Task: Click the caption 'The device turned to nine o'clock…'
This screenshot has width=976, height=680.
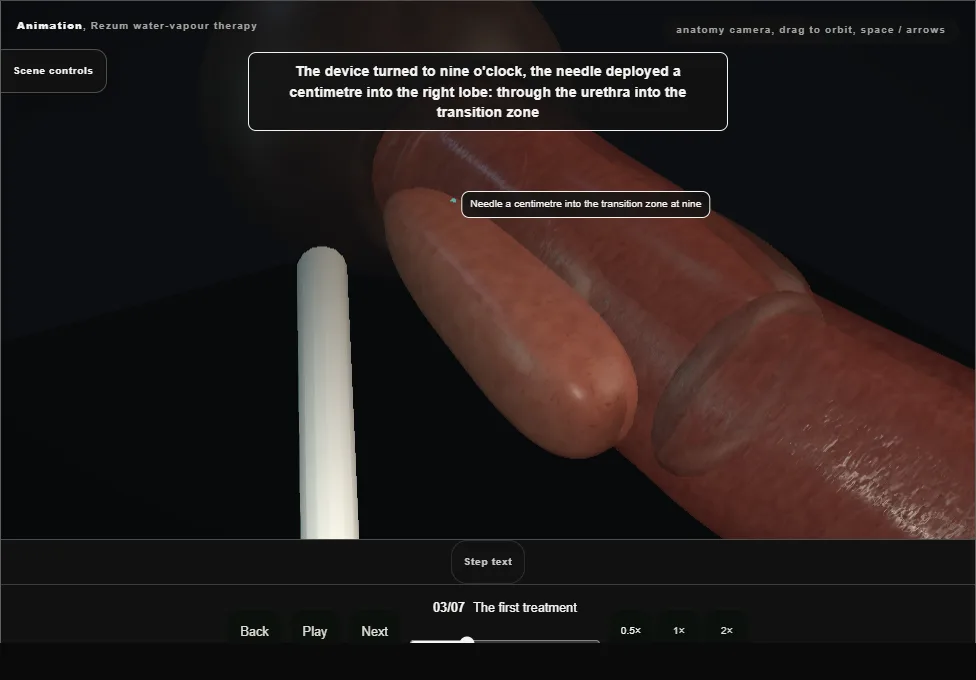Action: point(488,92)
